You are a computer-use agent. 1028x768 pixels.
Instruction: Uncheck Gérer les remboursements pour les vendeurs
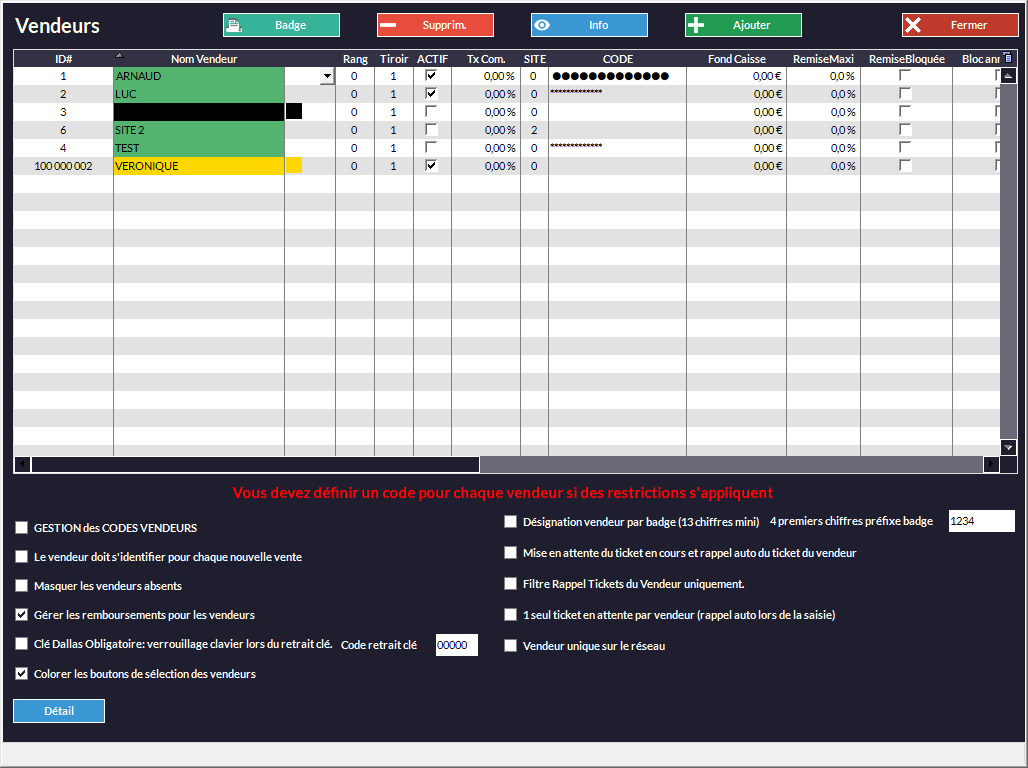(x=22, y=615)
